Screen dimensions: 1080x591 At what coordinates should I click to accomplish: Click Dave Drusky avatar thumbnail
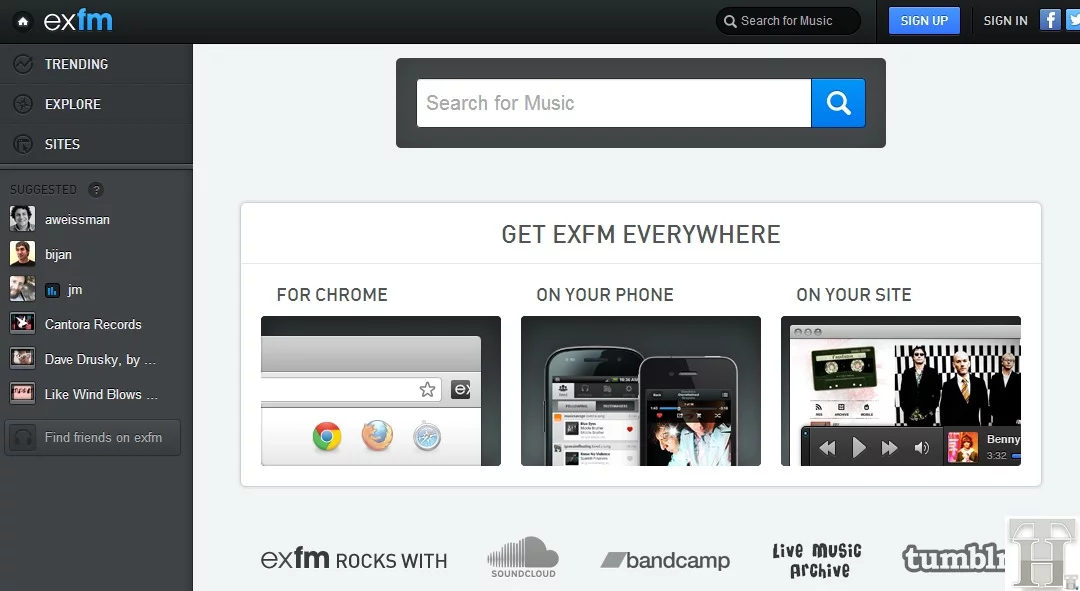[x=22, y=357]
